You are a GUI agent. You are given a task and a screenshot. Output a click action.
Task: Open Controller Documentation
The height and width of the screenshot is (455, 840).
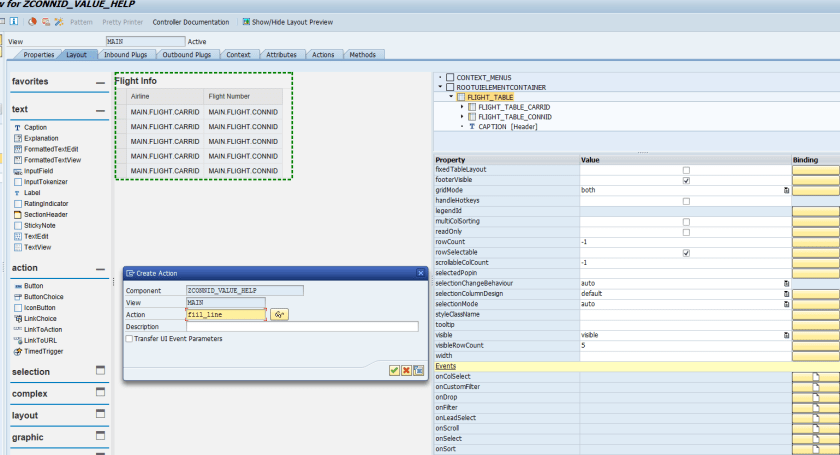click(x=190, y=21)
